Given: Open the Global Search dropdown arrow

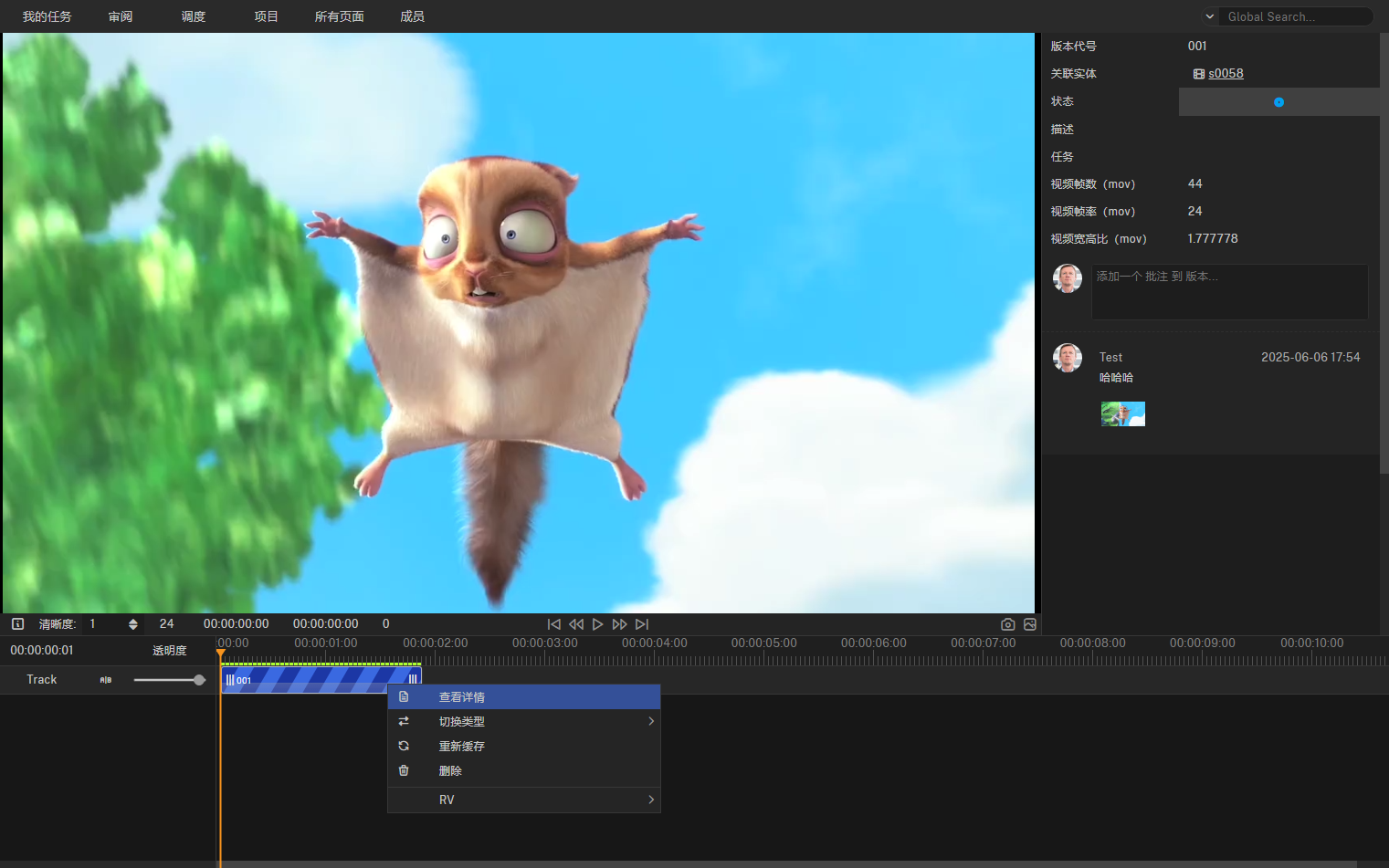Looking at the screenshot, I should pyautogui.click(x=1210, y=16).
